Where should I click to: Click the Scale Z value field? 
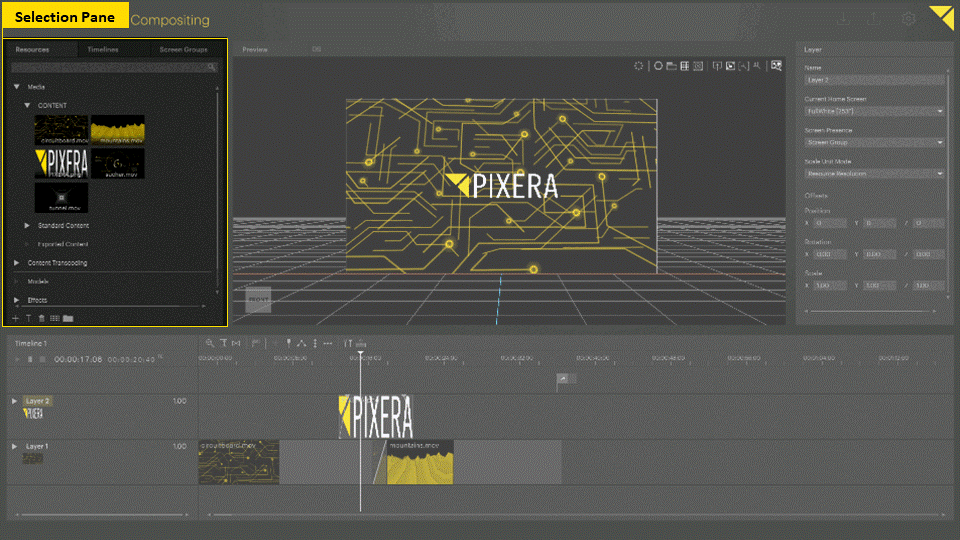928,285
